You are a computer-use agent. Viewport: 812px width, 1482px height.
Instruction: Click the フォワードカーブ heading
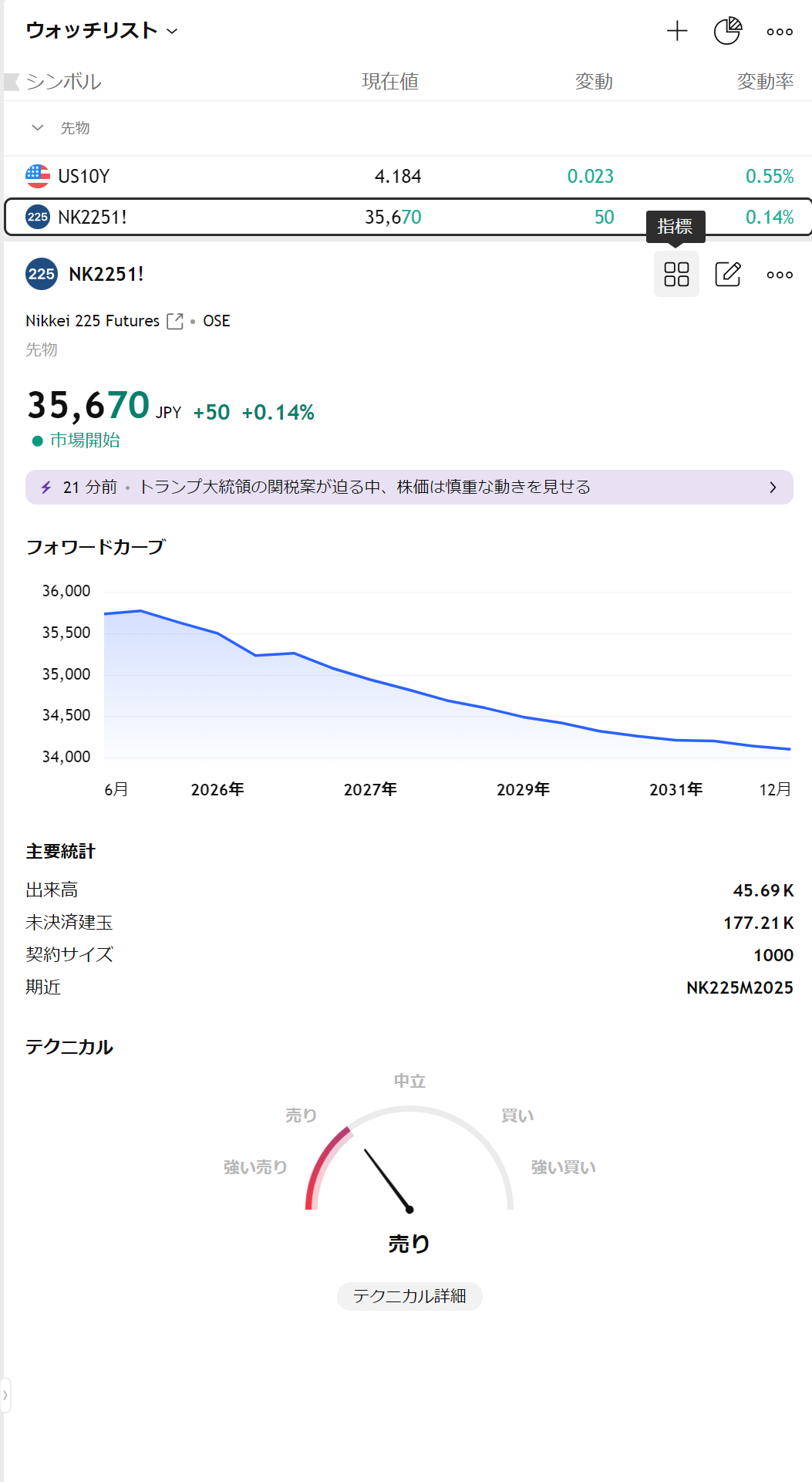(x=96, y=547)
